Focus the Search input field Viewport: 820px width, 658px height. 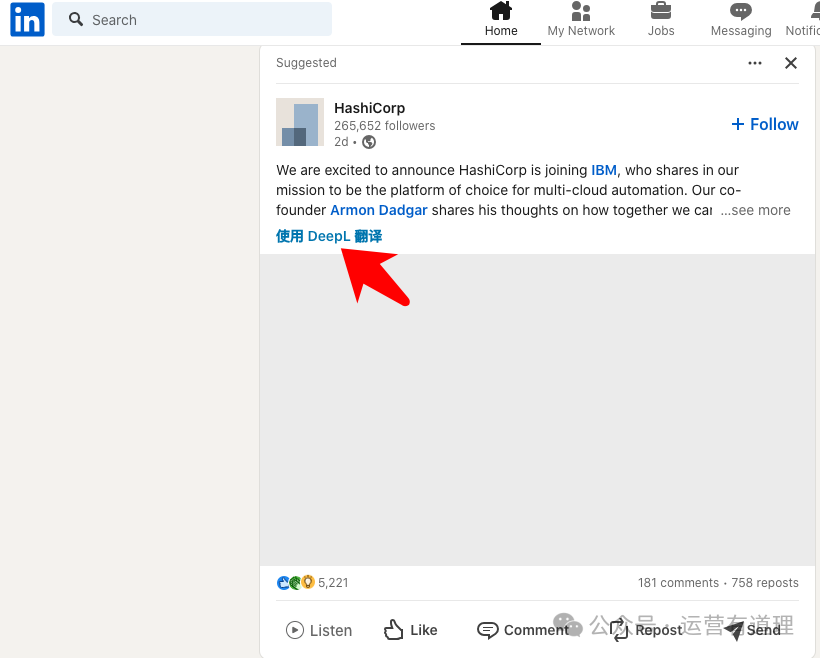192,19
